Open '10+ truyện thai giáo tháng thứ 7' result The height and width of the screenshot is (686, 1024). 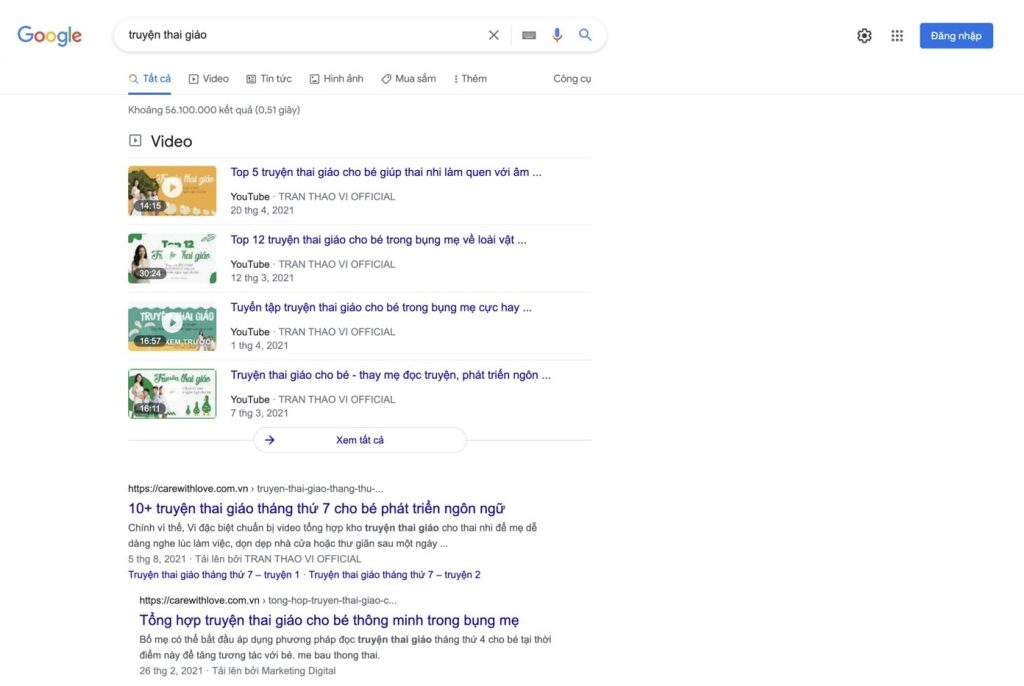(x=316, y=508)
